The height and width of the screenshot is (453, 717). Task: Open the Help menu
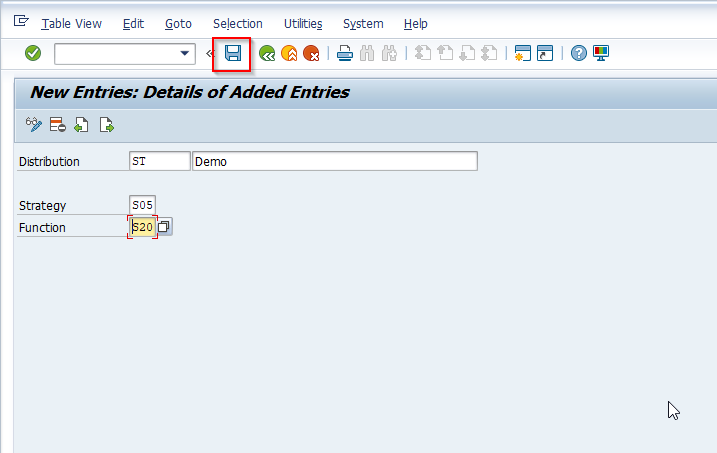[416, 24]
